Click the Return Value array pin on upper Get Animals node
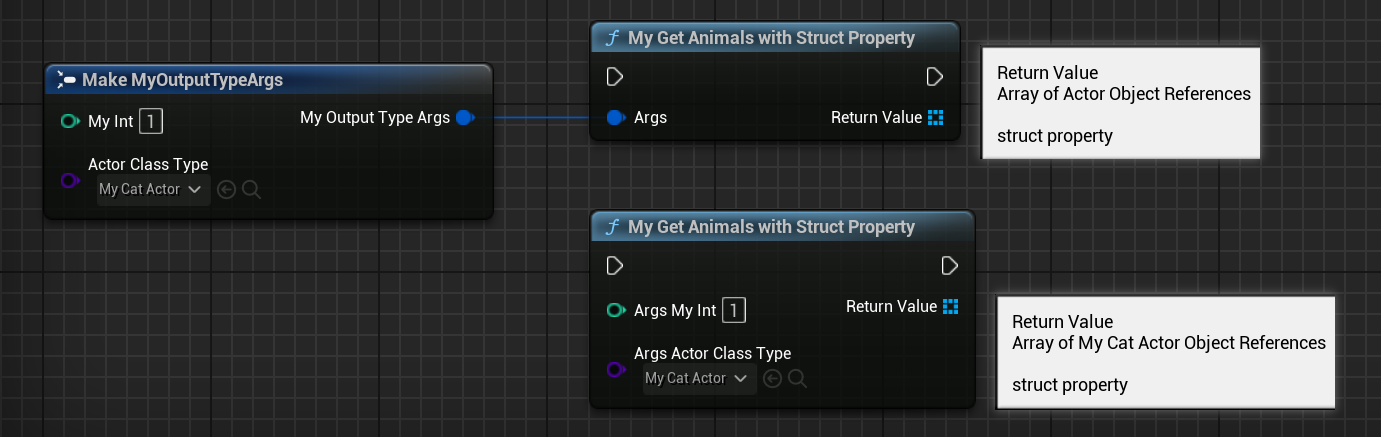The height and width of the screenshot is (437, 1381). tap(936, 118)
